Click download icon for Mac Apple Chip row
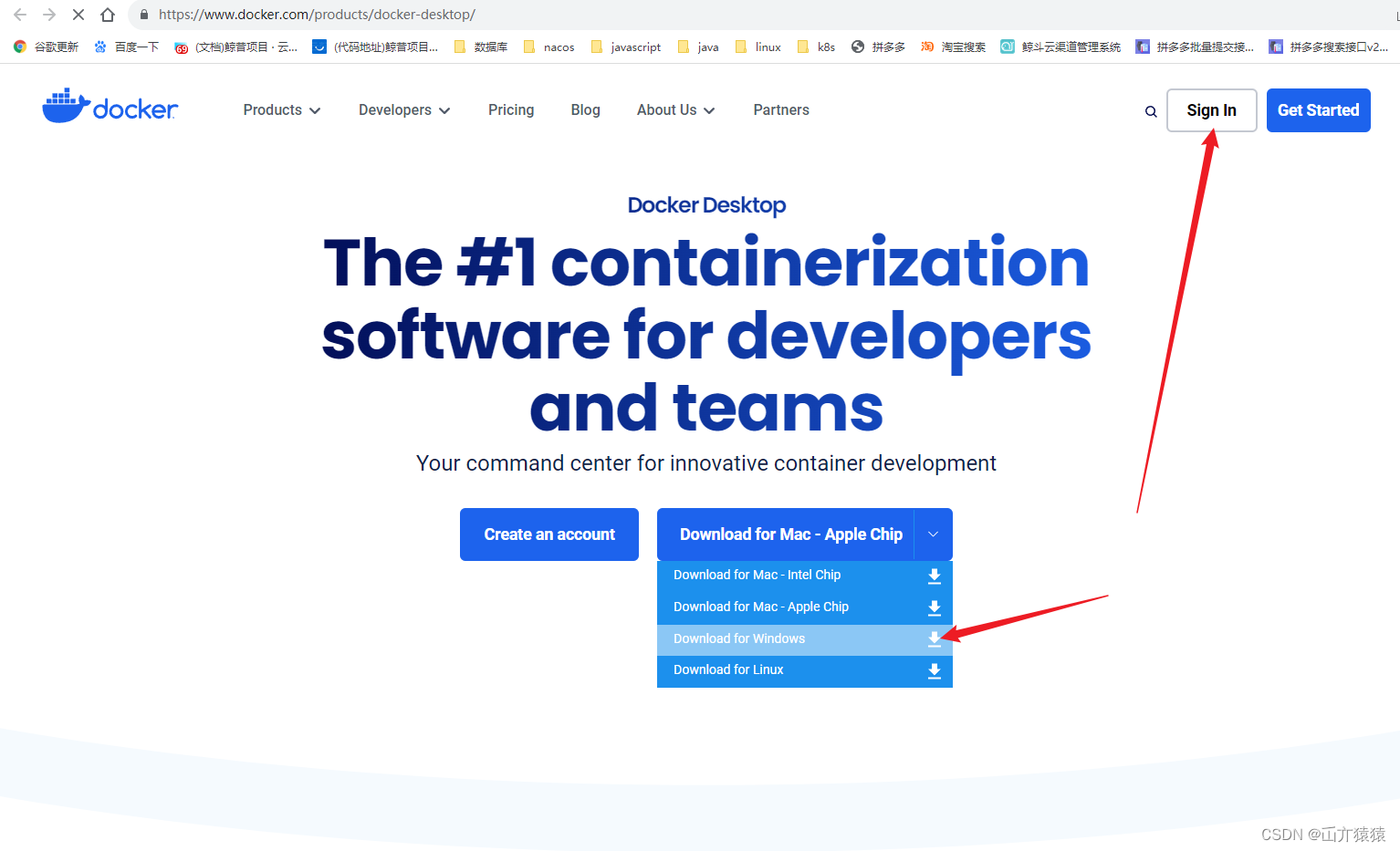Viewport: 1400px width, 851px height. click(934, 607)
